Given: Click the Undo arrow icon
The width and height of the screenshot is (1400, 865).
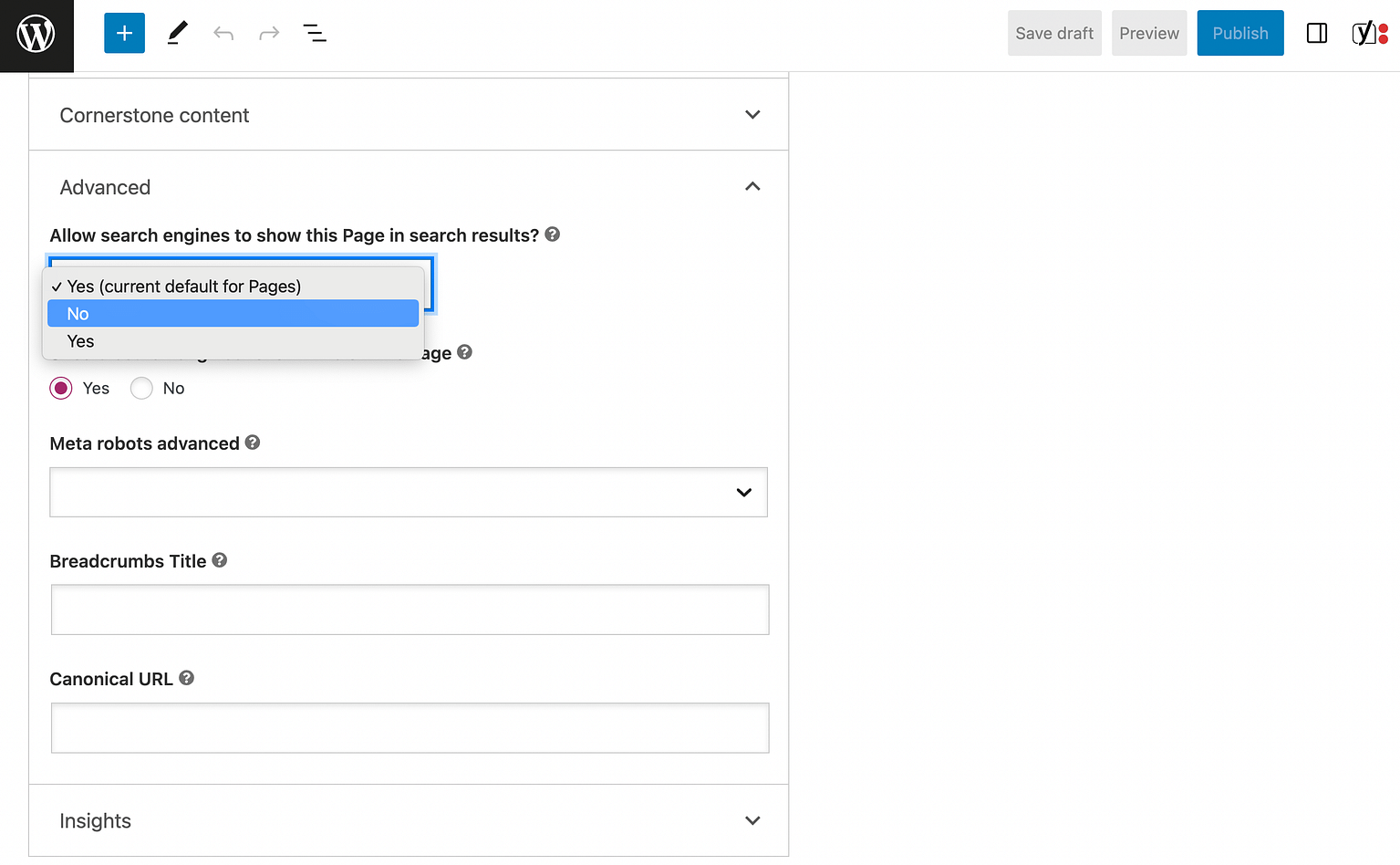Looking at the screenshot, I should (x=223, y=33).
